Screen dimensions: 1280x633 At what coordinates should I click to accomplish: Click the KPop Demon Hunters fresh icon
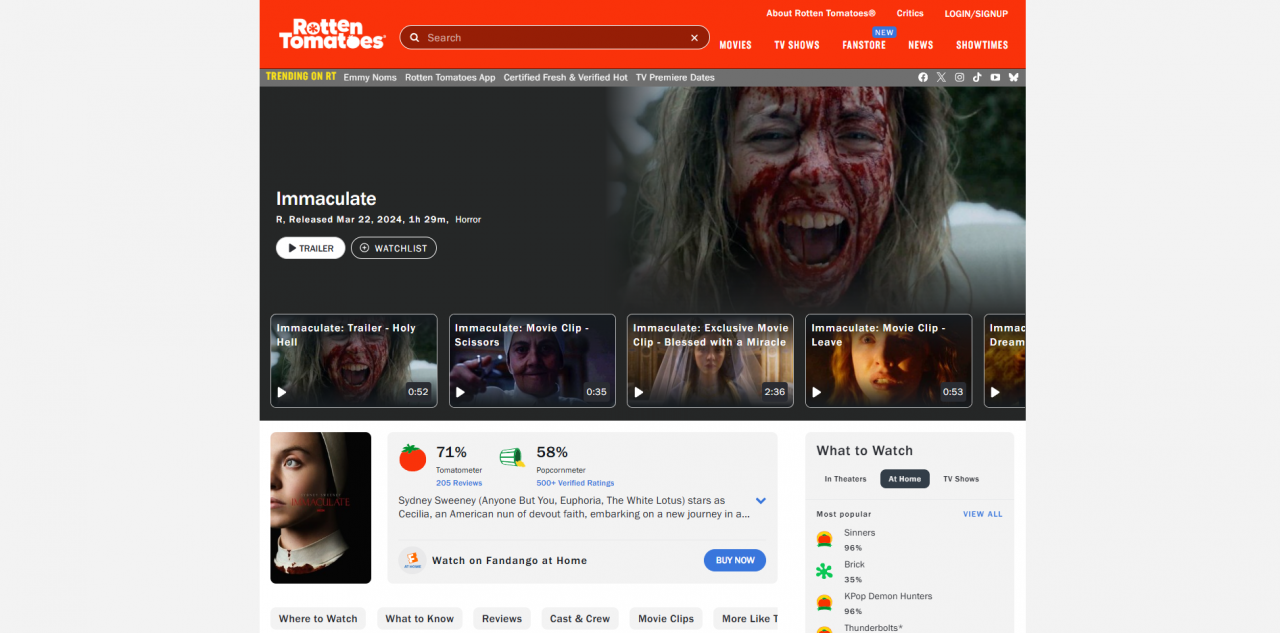tap(824, 603)
